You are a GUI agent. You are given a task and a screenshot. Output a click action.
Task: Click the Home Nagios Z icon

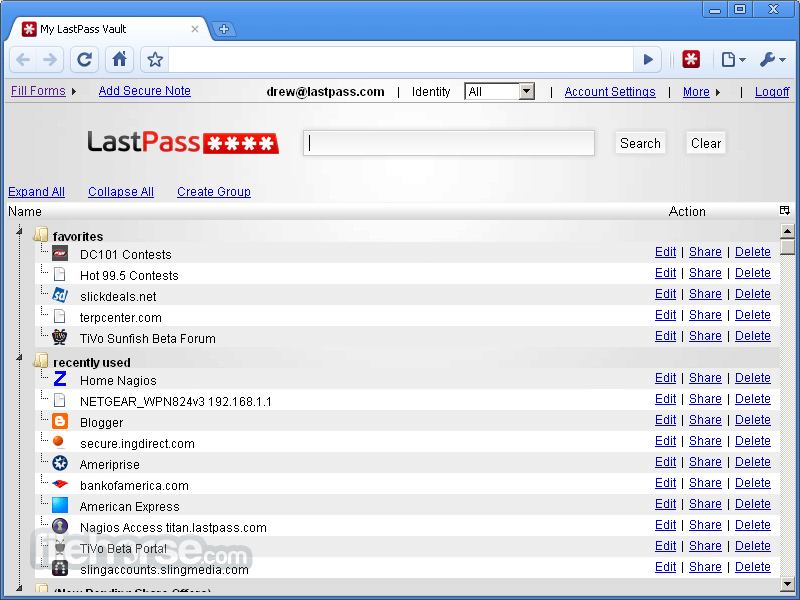coord(60,379)
